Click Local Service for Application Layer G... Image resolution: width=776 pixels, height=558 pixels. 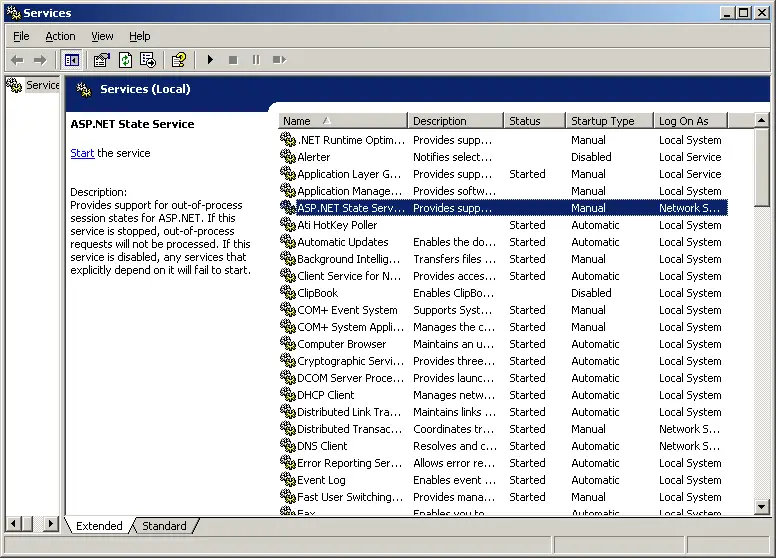690,174
